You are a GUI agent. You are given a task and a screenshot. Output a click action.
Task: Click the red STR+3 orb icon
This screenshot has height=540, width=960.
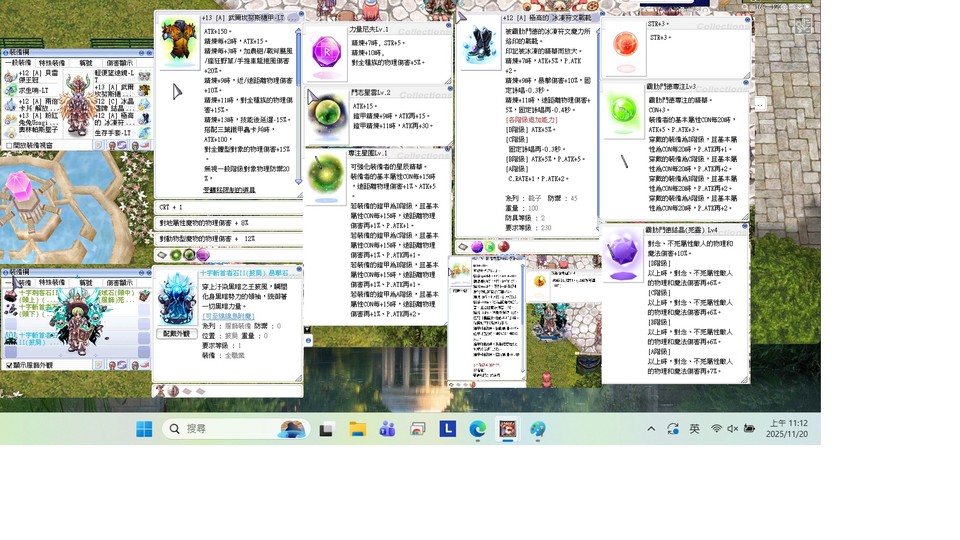pos(625,44)
